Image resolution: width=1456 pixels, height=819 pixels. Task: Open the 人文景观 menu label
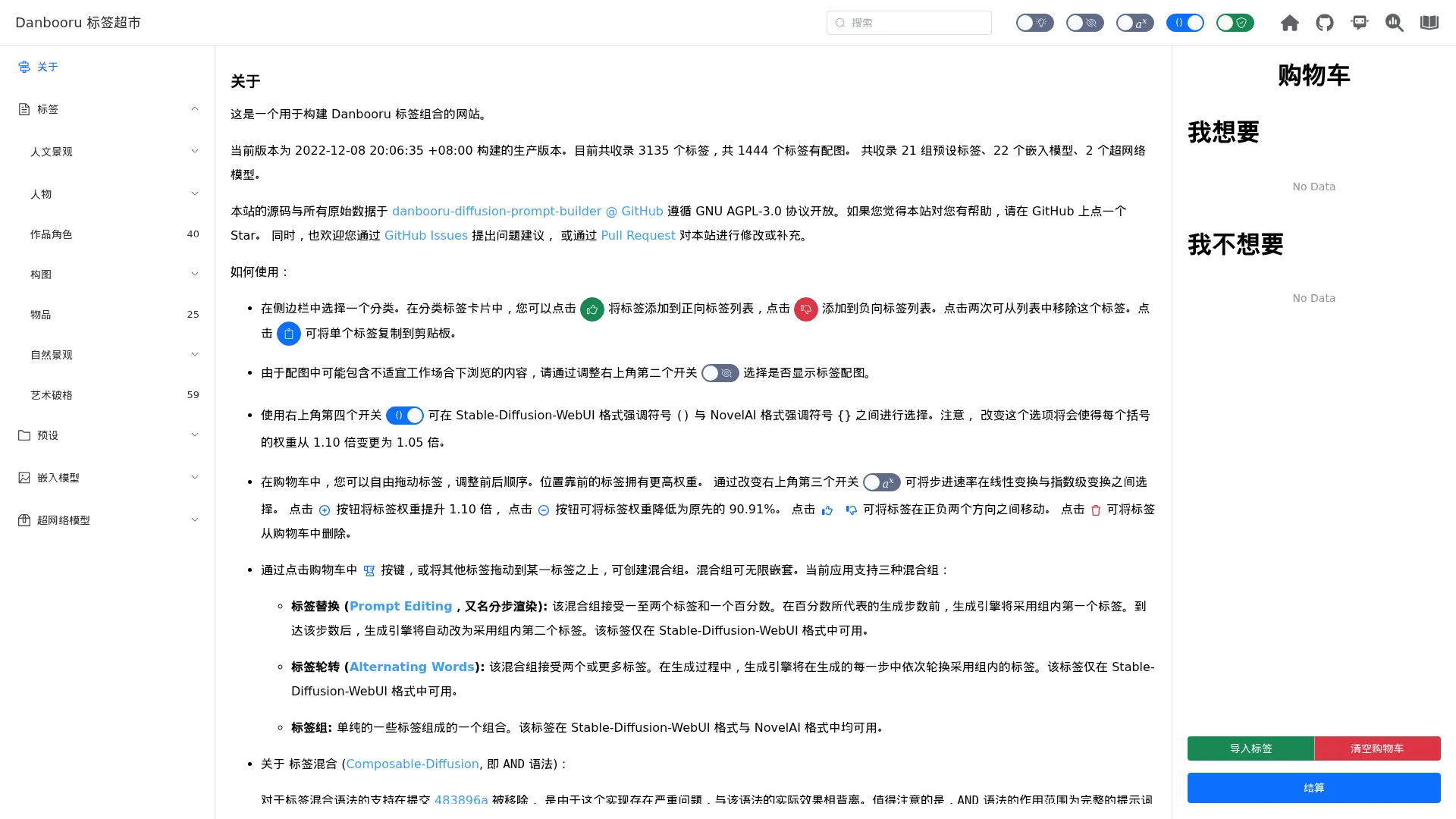click(52, 152)
